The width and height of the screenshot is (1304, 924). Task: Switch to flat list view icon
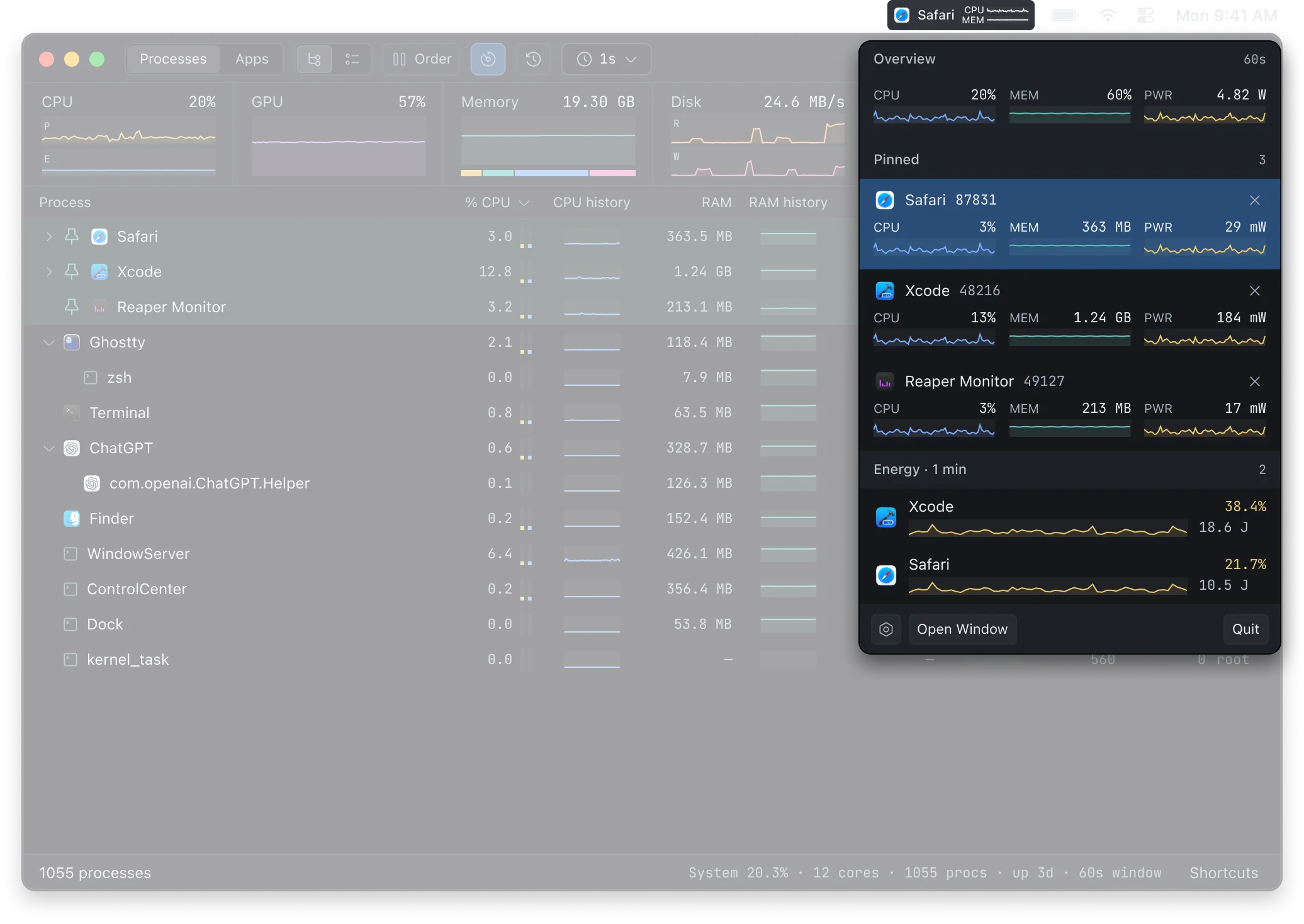coord(352,59)
